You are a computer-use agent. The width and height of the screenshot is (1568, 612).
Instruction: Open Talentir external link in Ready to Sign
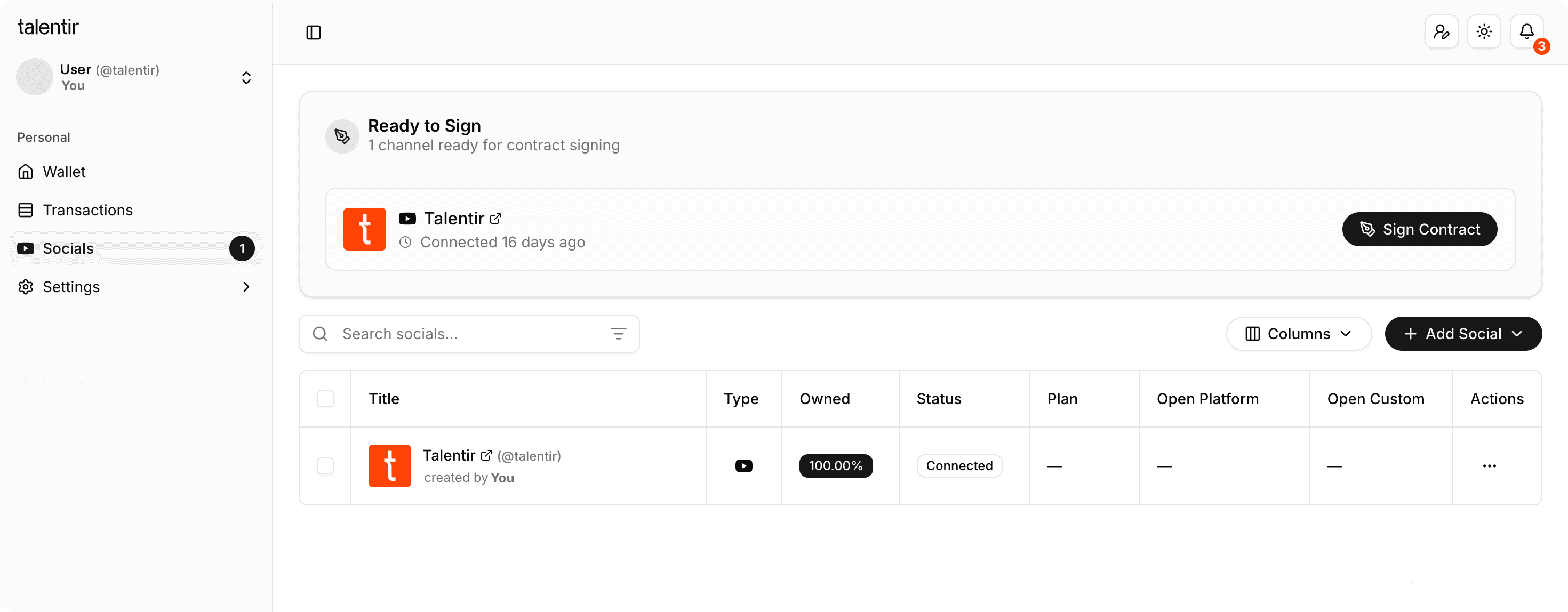[495, 219]
